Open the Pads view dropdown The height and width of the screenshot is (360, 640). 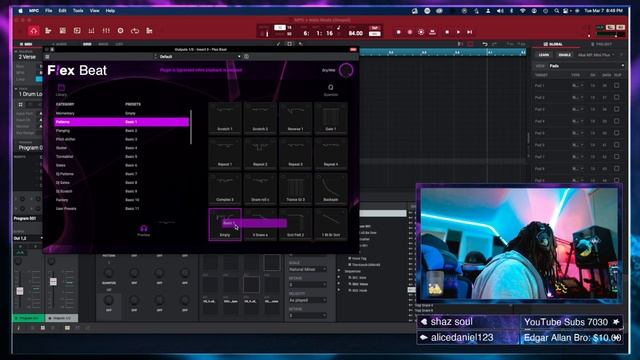586,66
